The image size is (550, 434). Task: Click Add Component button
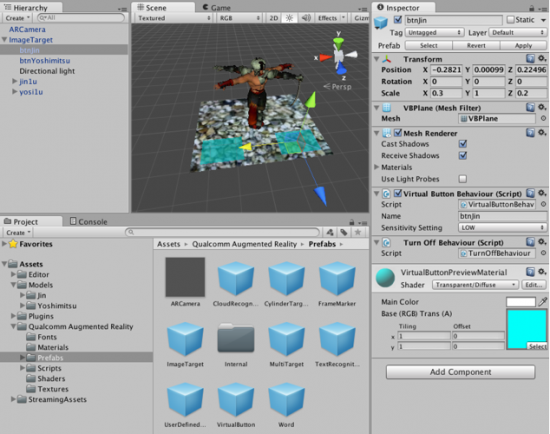pos(461,372)
